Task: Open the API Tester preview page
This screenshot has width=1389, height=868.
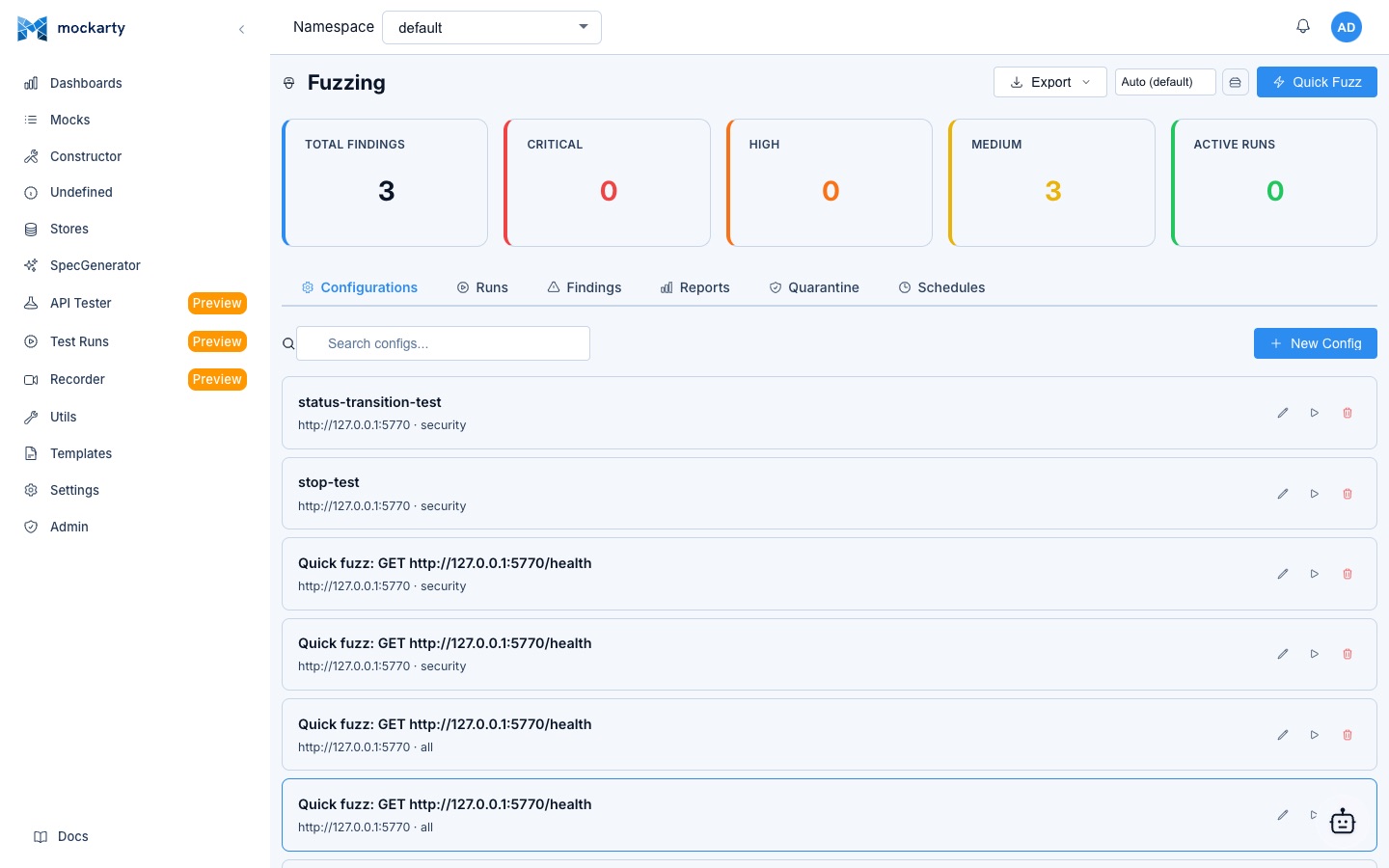Action: (x=81, y=303)
